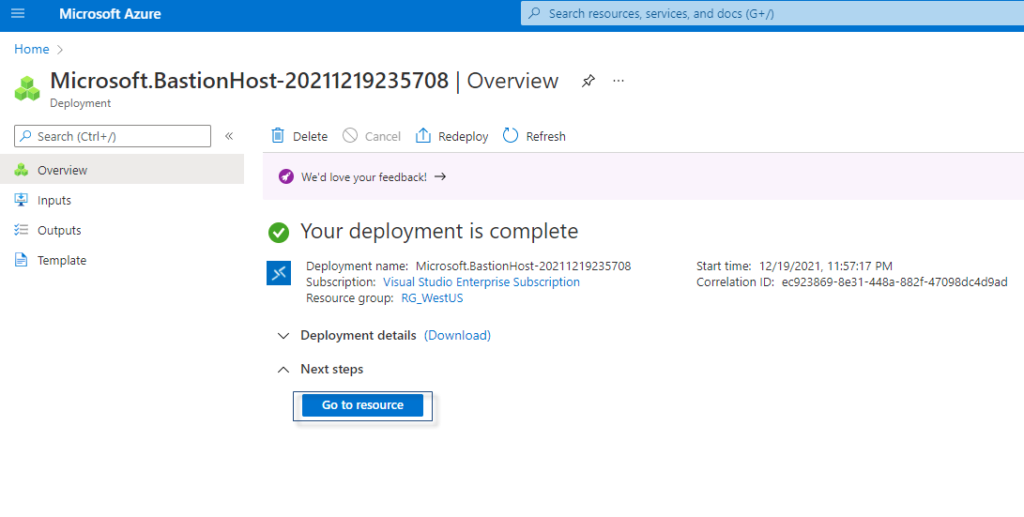Click the Cancel circle-slash icon
The width and height of the screenshot is (1024, 517).
(x=350, y=135)
